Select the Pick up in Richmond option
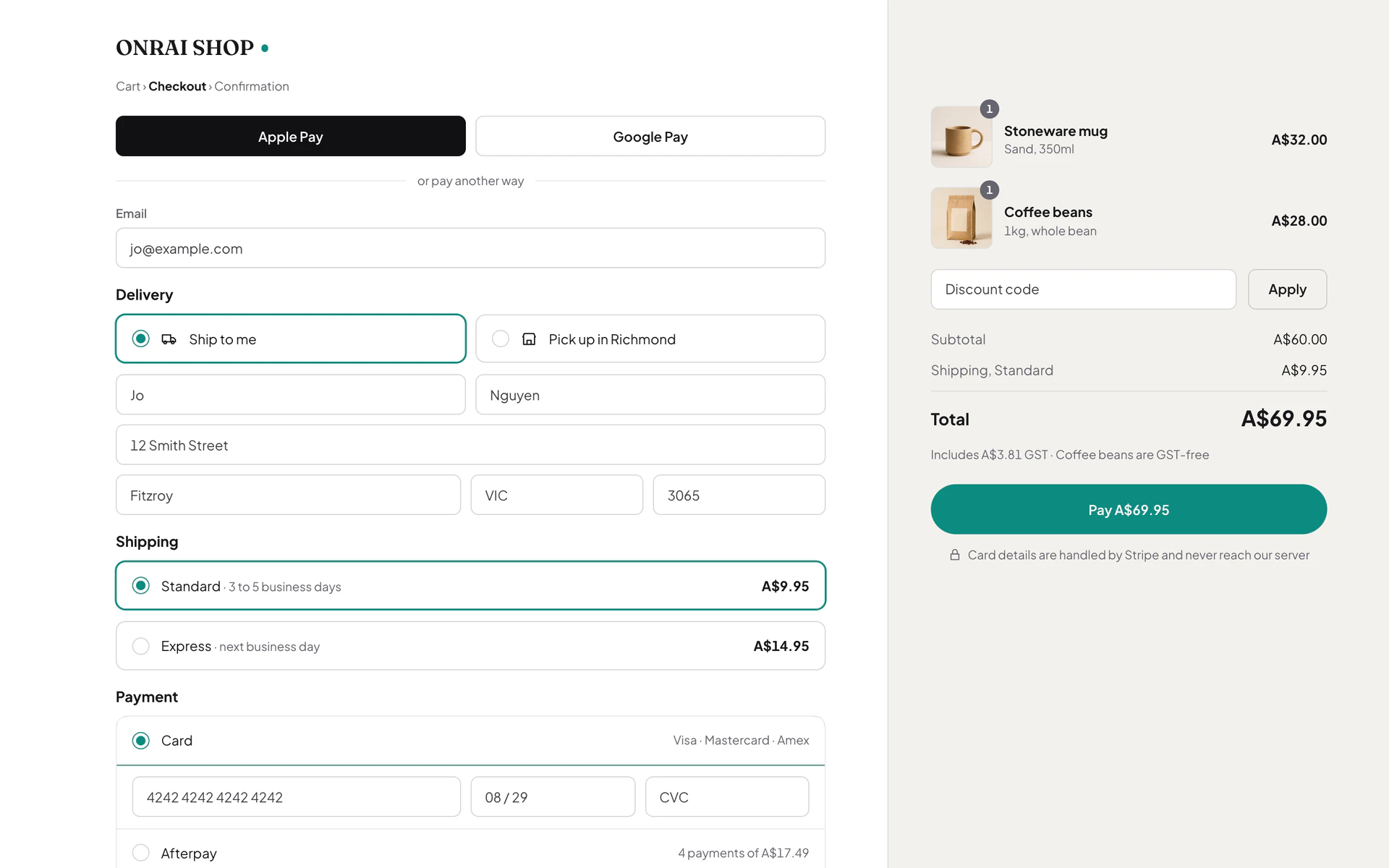Image resolution: width=1389 pixels, height=868 pixels. (650, 339)
